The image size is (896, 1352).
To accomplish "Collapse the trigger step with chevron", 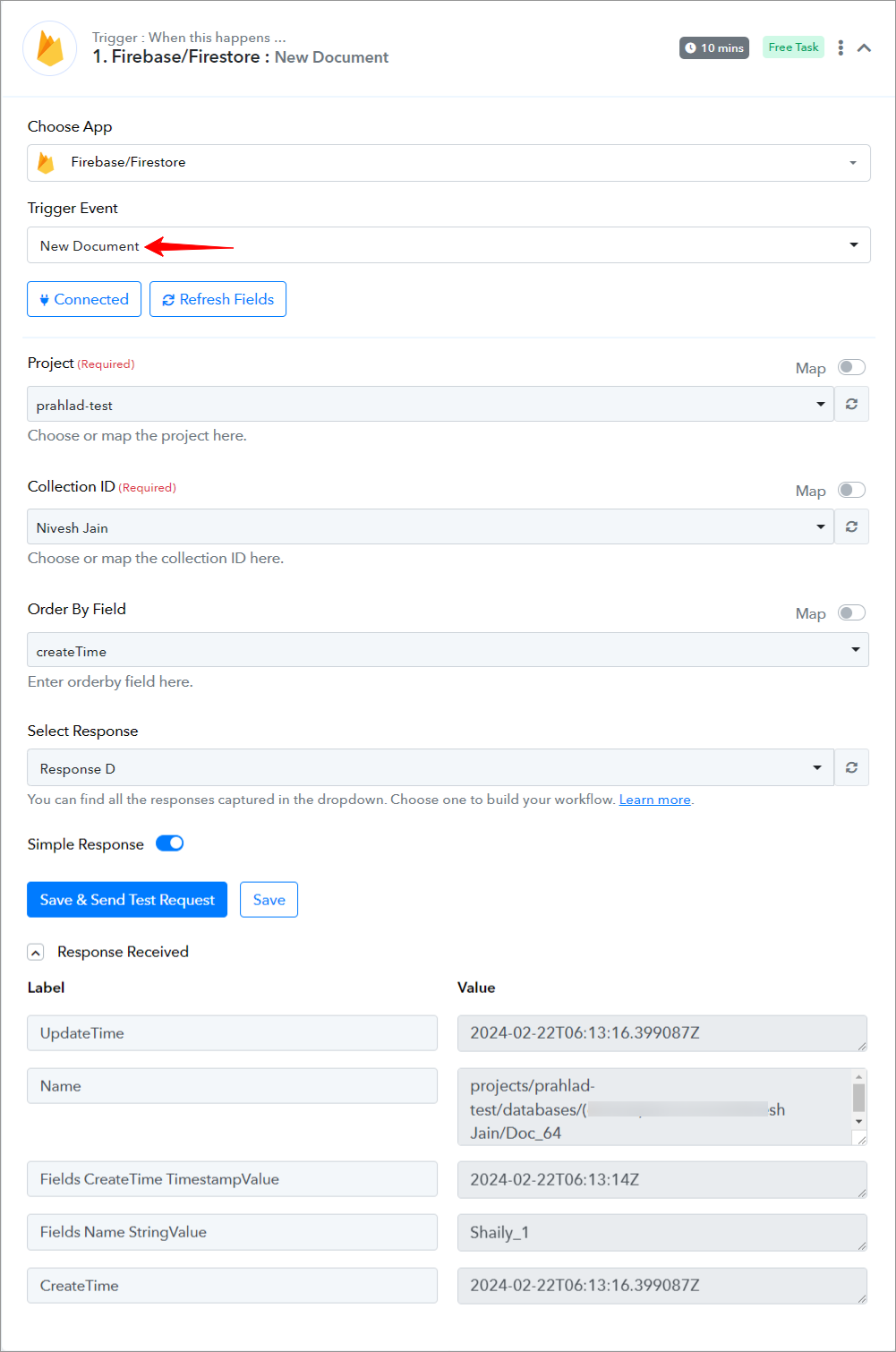I will click(x=864, y=47).
